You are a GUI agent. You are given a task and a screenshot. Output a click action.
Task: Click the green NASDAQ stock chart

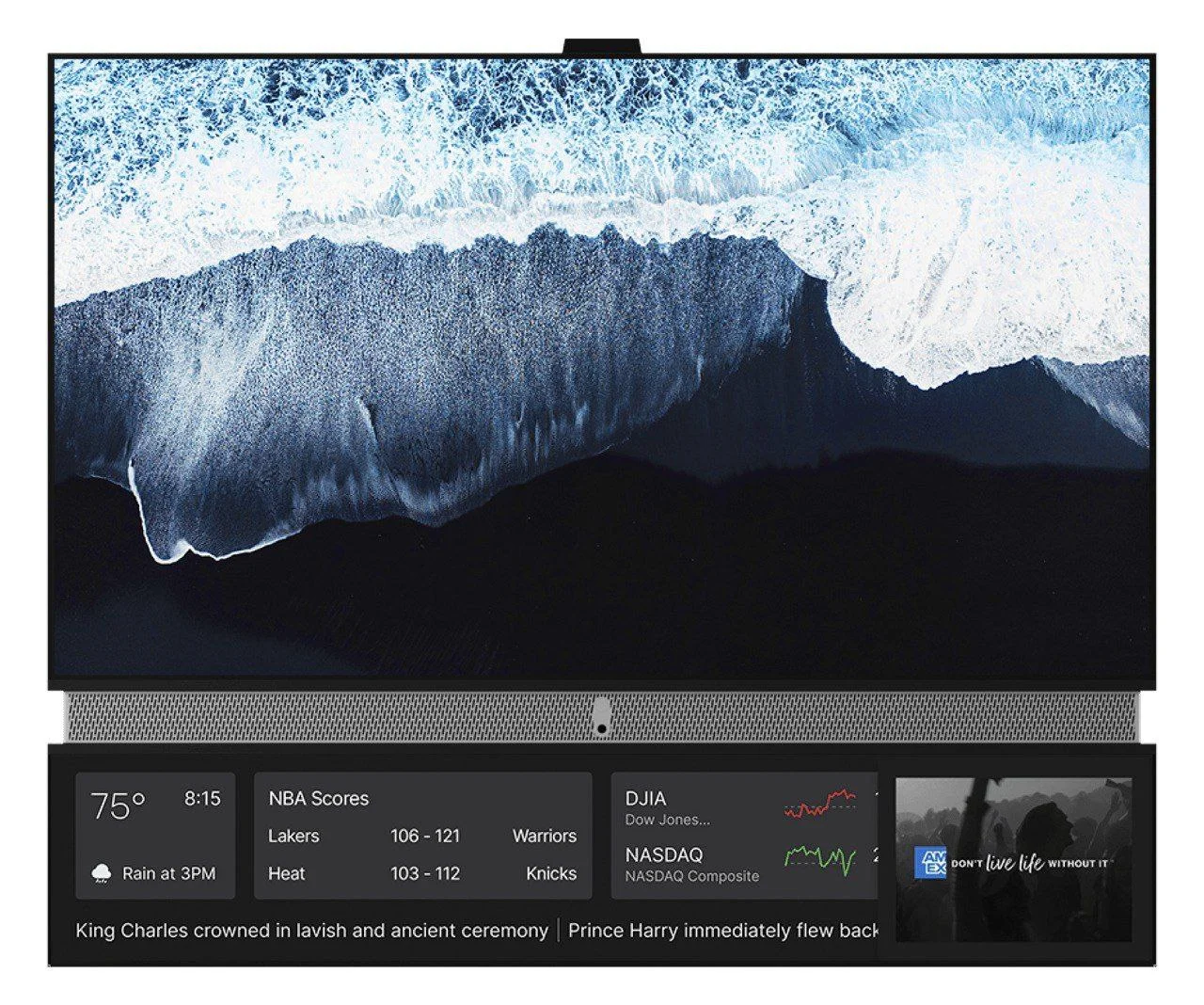[820, 858]
